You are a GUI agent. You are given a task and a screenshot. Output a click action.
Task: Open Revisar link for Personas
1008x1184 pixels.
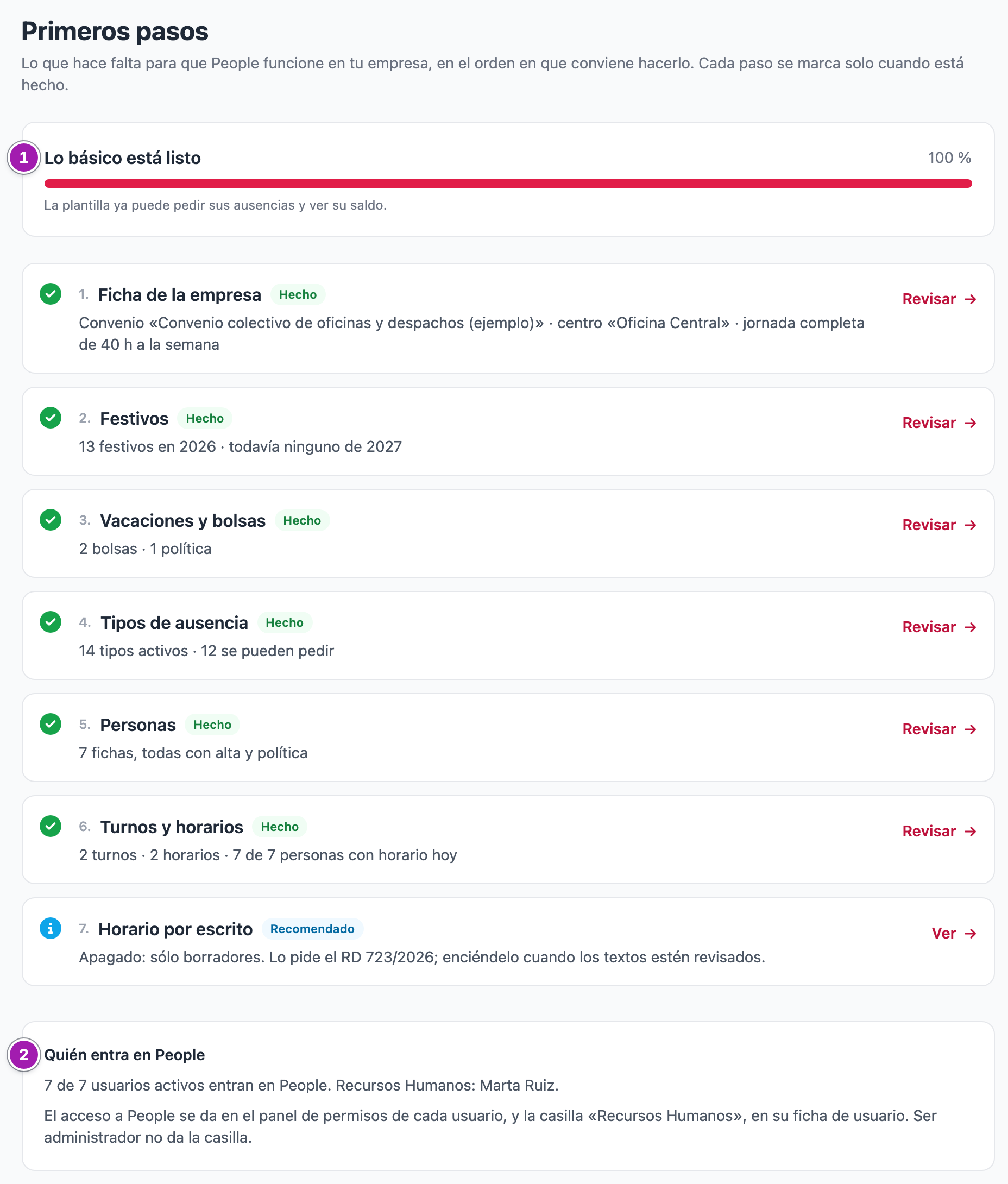(x=940, y=729)
